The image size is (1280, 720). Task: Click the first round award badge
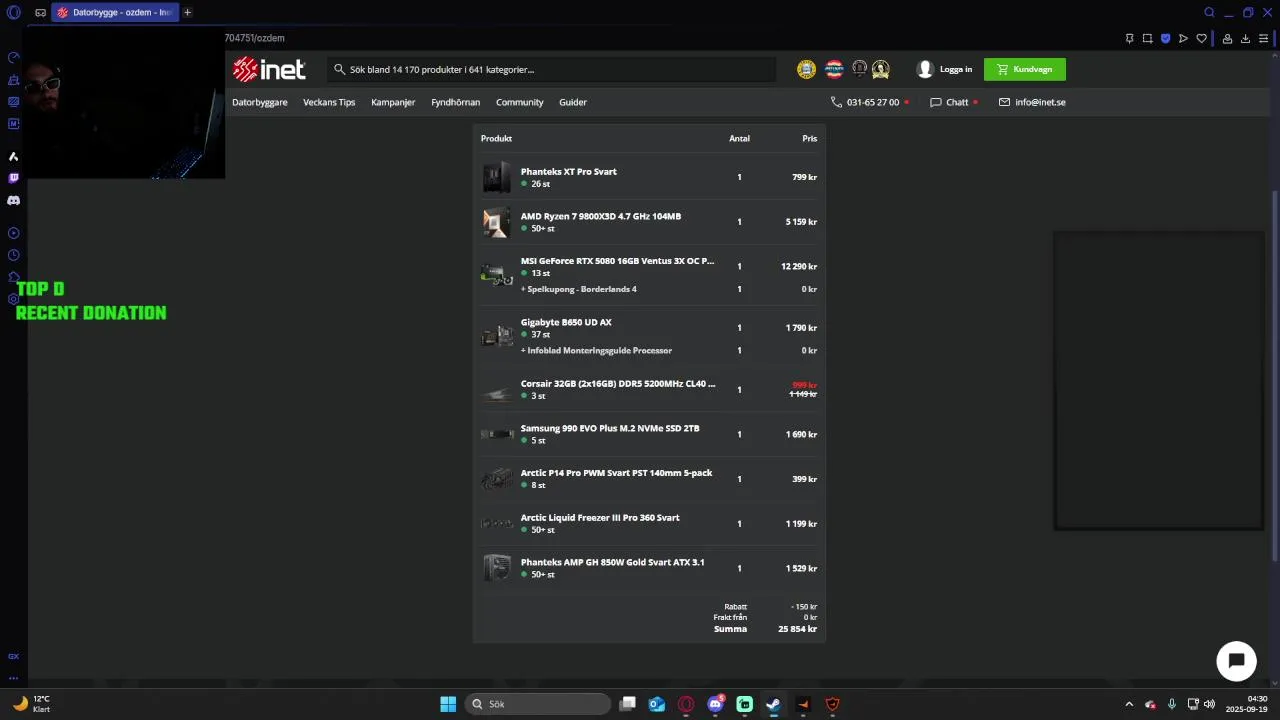(806, 69)
